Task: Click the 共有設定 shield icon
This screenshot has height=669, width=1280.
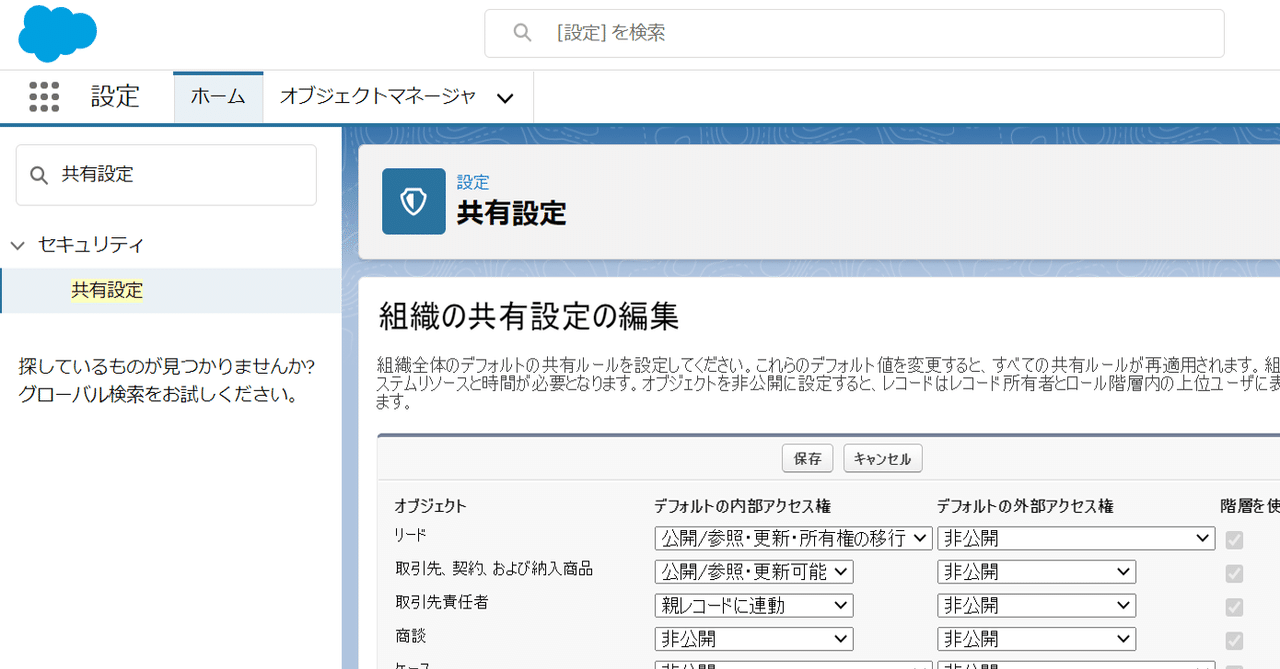Action: tap(413, 201)
